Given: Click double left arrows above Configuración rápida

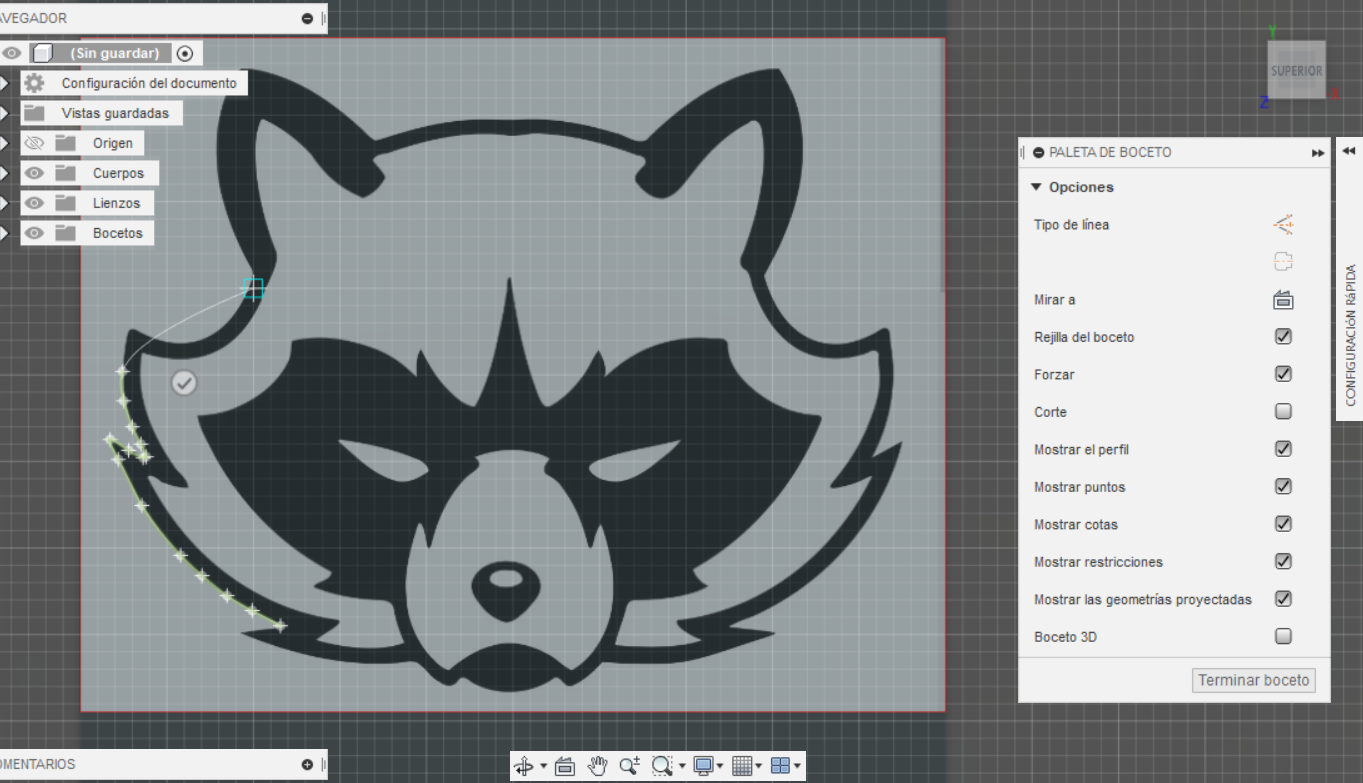Looking at the screenshot, I should click(1349, 151).
